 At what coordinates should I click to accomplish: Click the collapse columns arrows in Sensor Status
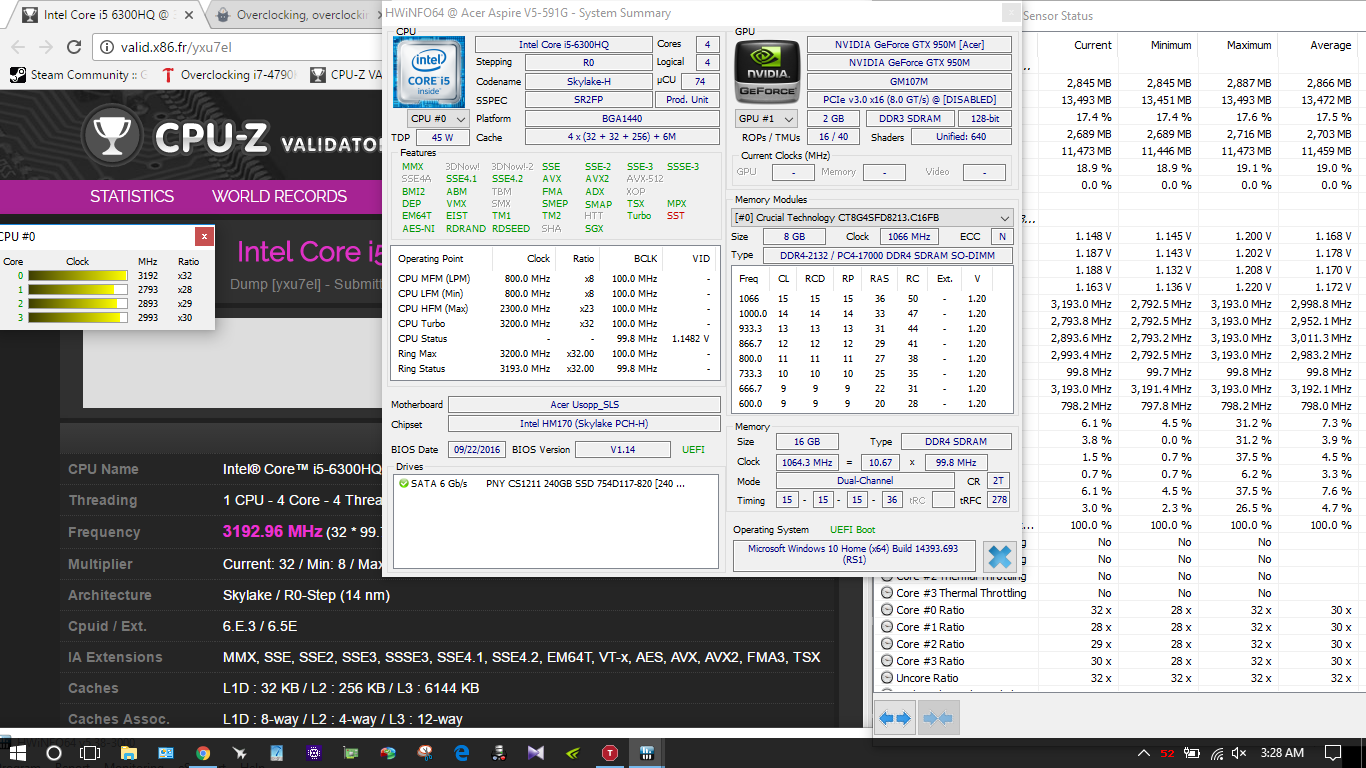click(937, 718)
